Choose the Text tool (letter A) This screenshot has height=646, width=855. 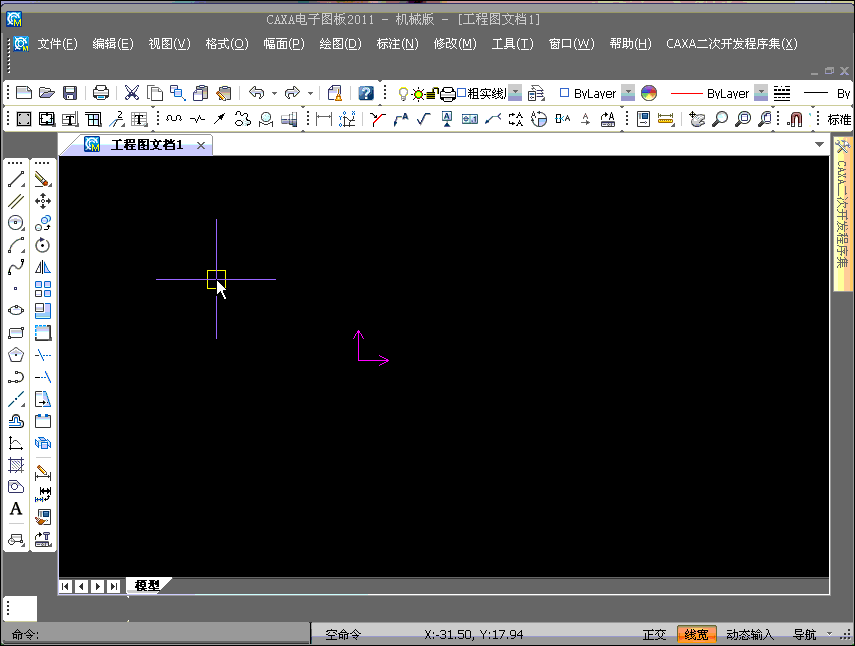point(16,509)
